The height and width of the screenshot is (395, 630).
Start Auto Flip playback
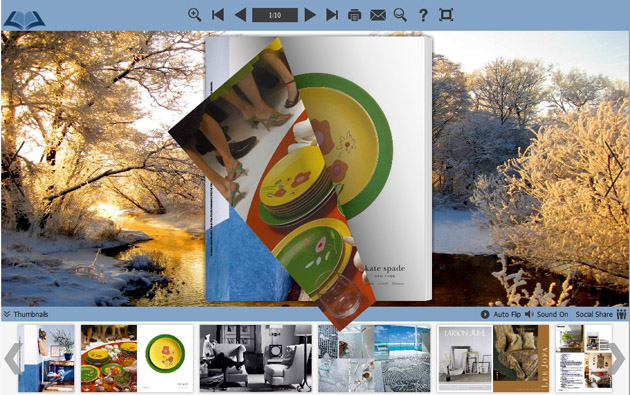click(501, 314)
